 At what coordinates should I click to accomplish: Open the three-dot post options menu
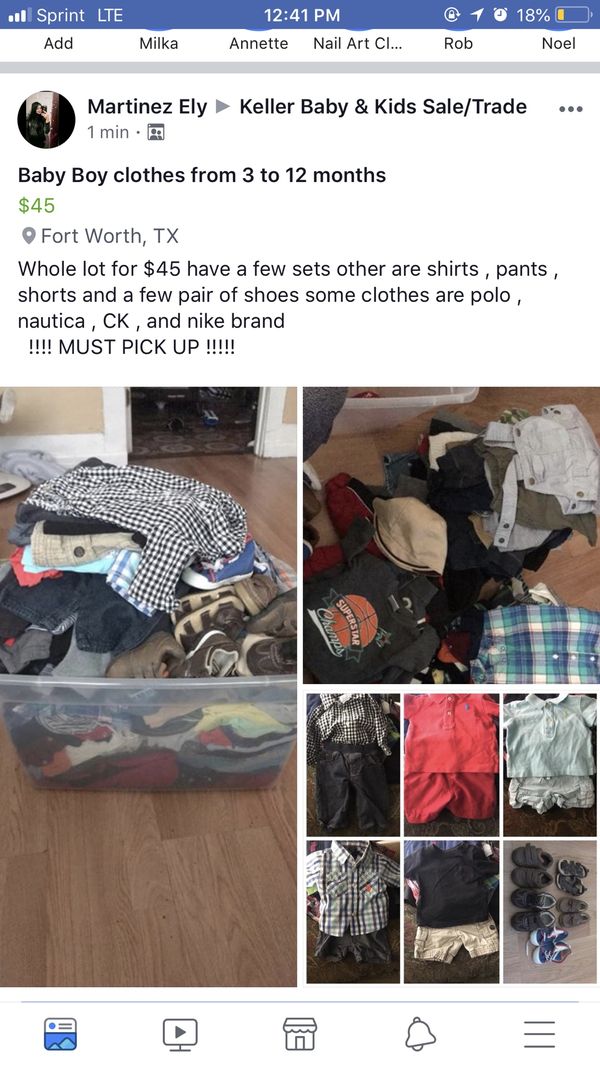click(x=570, y=109)
